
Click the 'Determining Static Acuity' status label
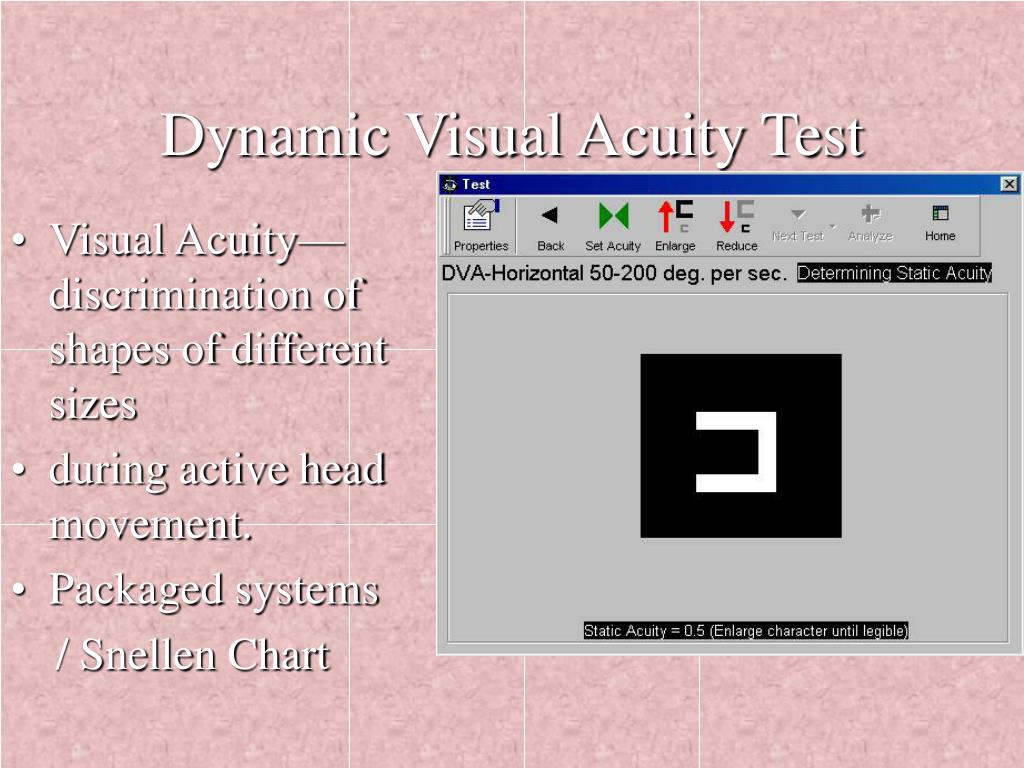[894, 273]
